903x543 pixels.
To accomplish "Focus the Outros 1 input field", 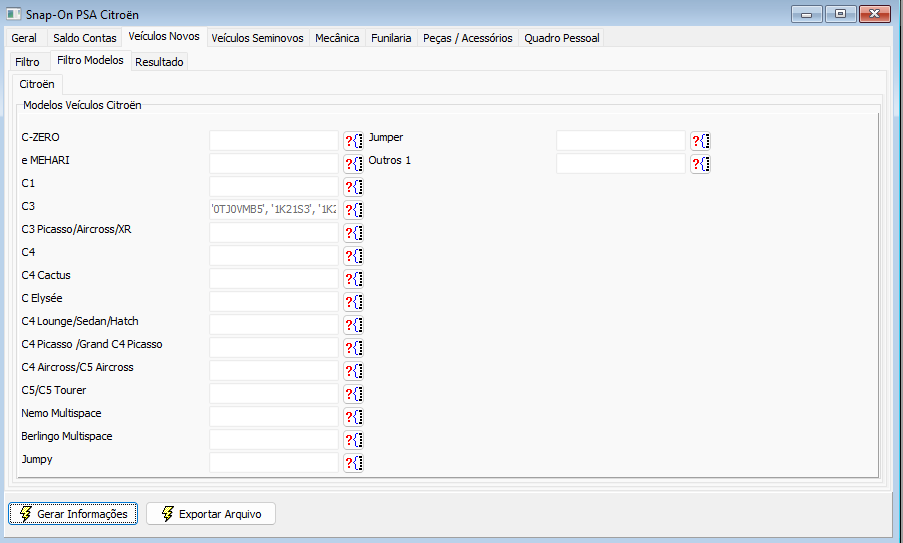I will pos(621,164).
